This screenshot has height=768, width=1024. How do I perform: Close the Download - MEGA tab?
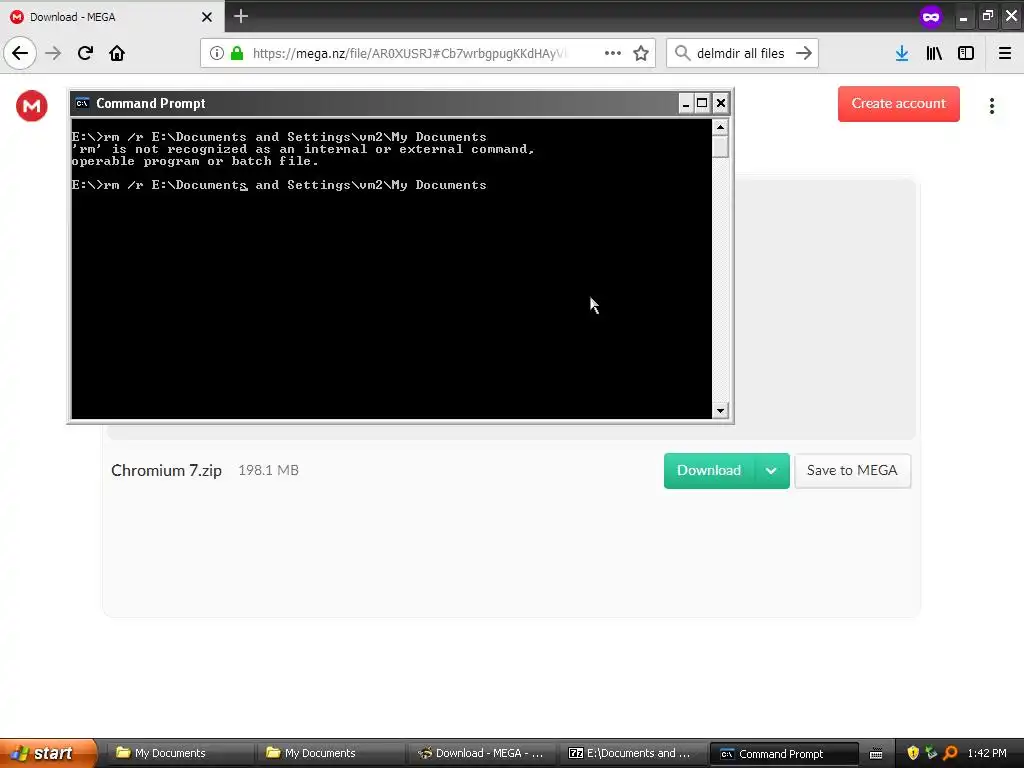coord(207,17)
